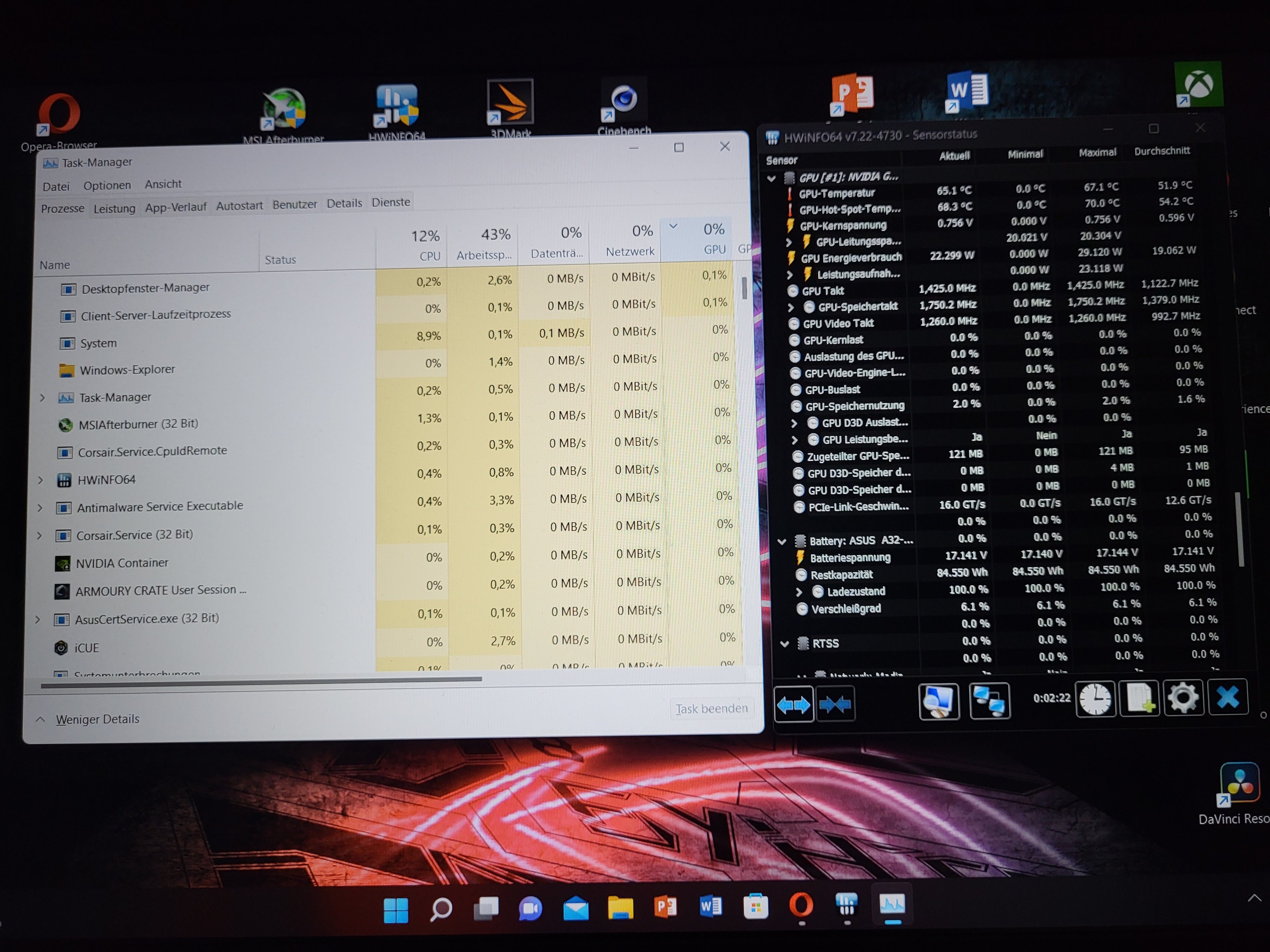The height and width of the screenshot is (952, 1270).
Task: Click HWiNFO sensor list vertical scrollbar
Action: 1240,529
